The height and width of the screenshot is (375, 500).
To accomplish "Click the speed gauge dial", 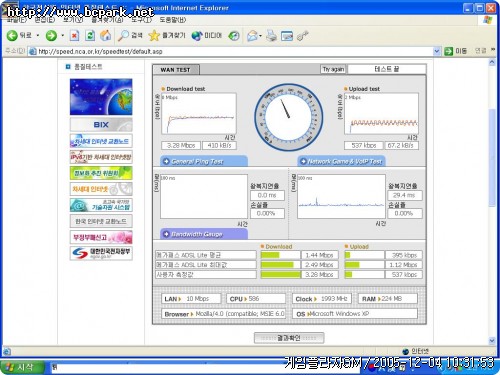I will click(x=289, y=117).
